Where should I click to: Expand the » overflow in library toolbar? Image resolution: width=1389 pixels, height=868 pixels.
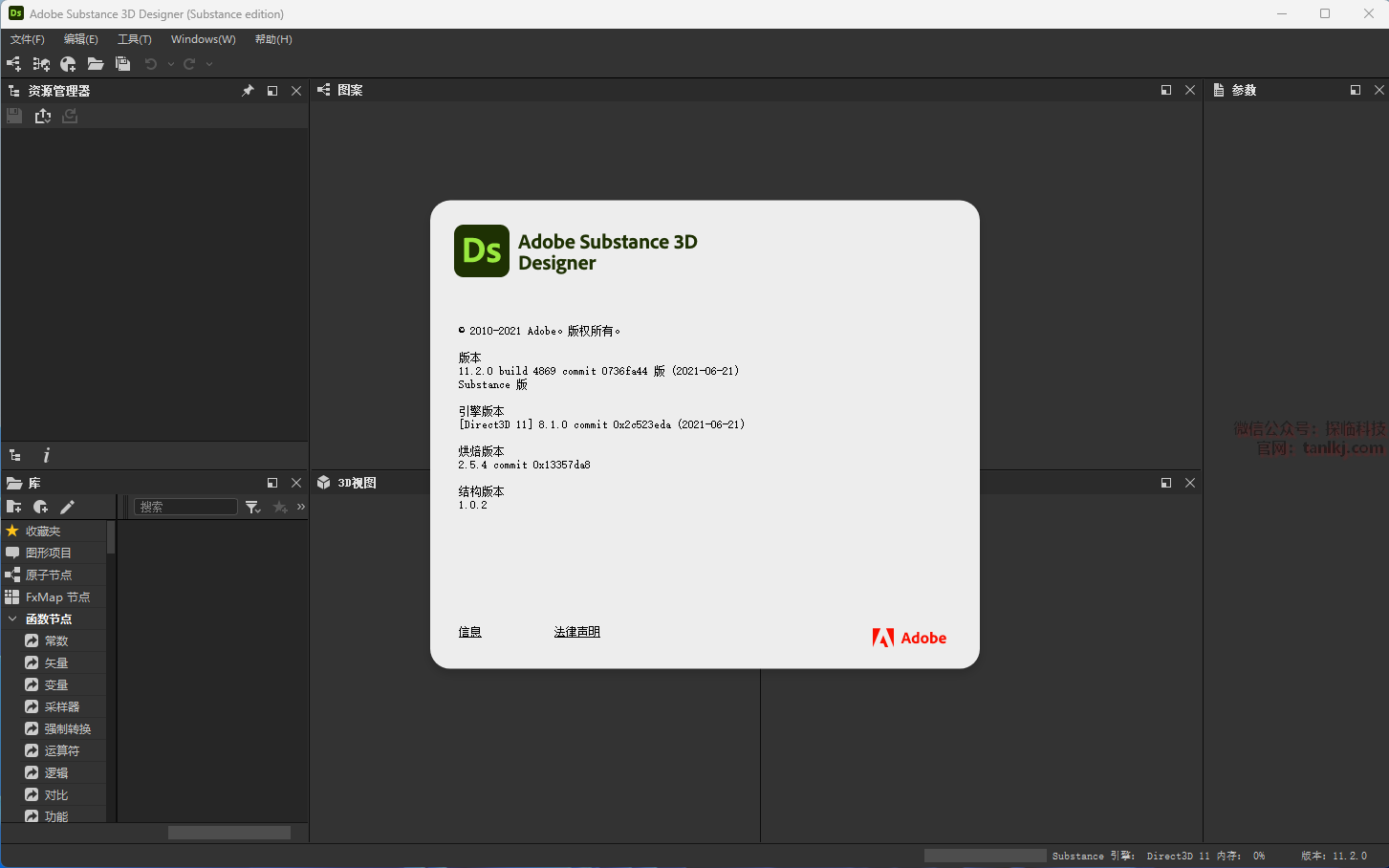(300, 507)
